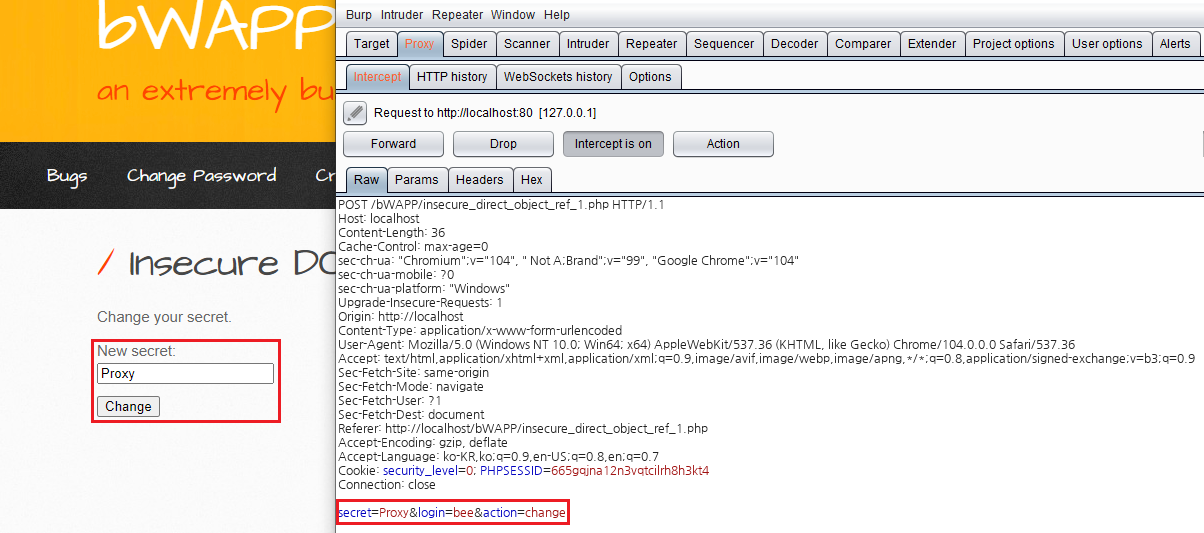Go to the Intruder tool tab
This screenshot has height=533, width=1204.
tap(588, 44)
